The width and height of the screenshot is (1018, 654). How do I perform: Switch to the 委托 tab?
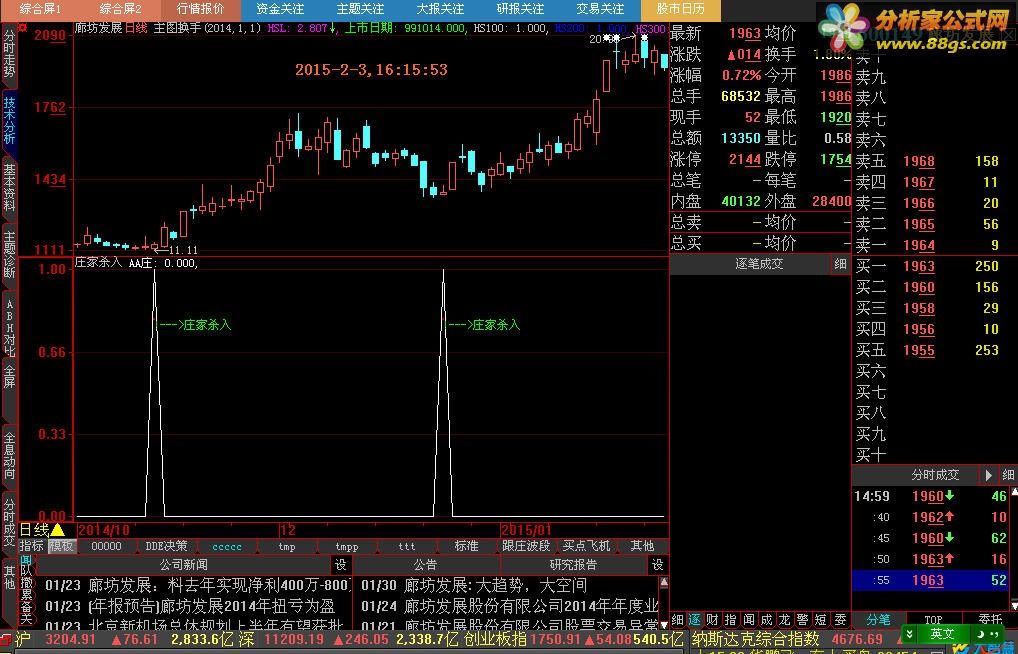[x=989, y=620]
